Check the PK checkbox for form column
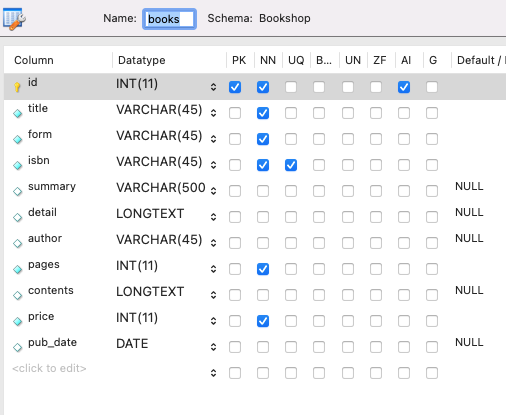506x415 pixels. coord(235,139)
